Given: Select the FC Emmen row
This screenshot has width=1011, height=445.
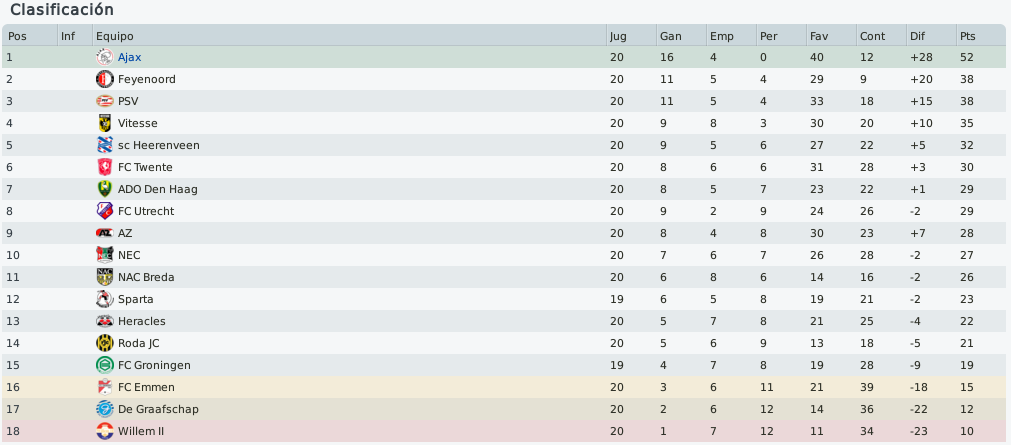Looking at the screenshot, I should click(504, 387).
